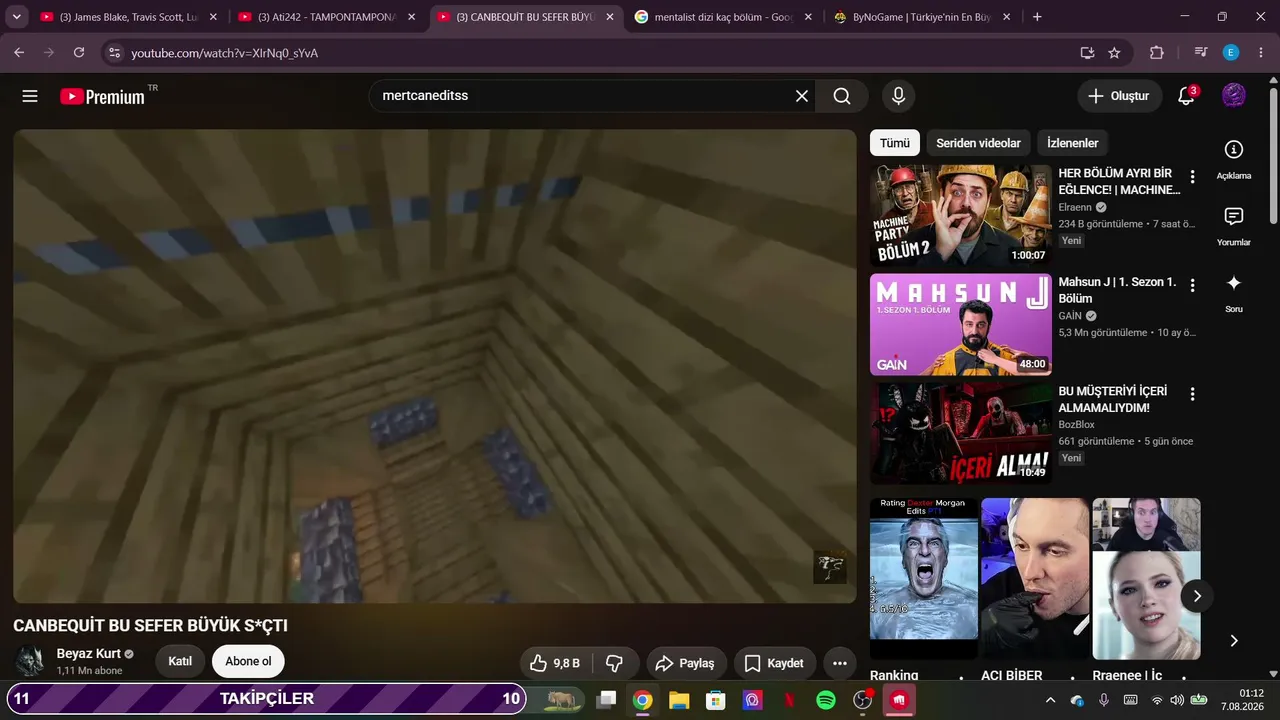Open options for the Elraenn Machine Party video
1280x720 pixels.
coord(1192,177)
